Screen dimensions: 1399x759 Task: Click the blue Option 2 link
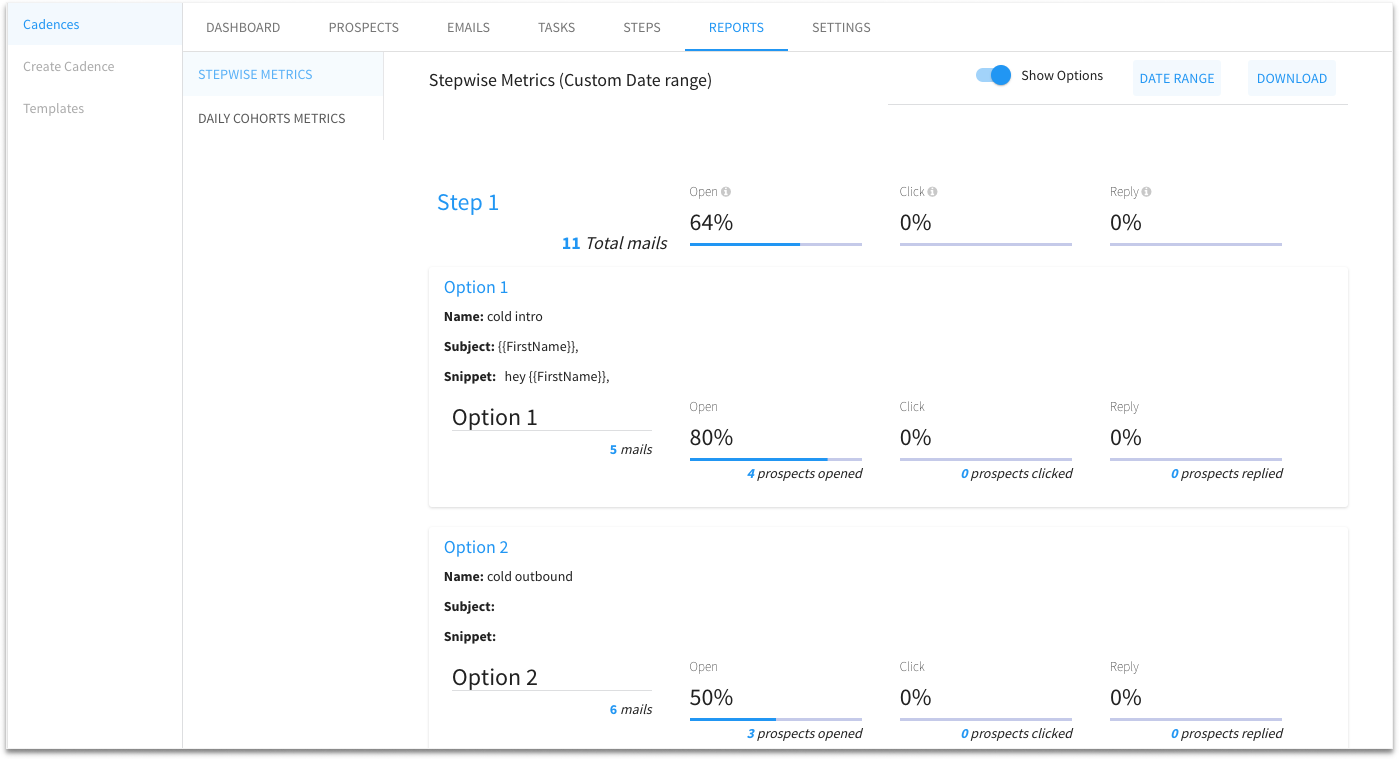pyautogui.click(x=476, y=547)
